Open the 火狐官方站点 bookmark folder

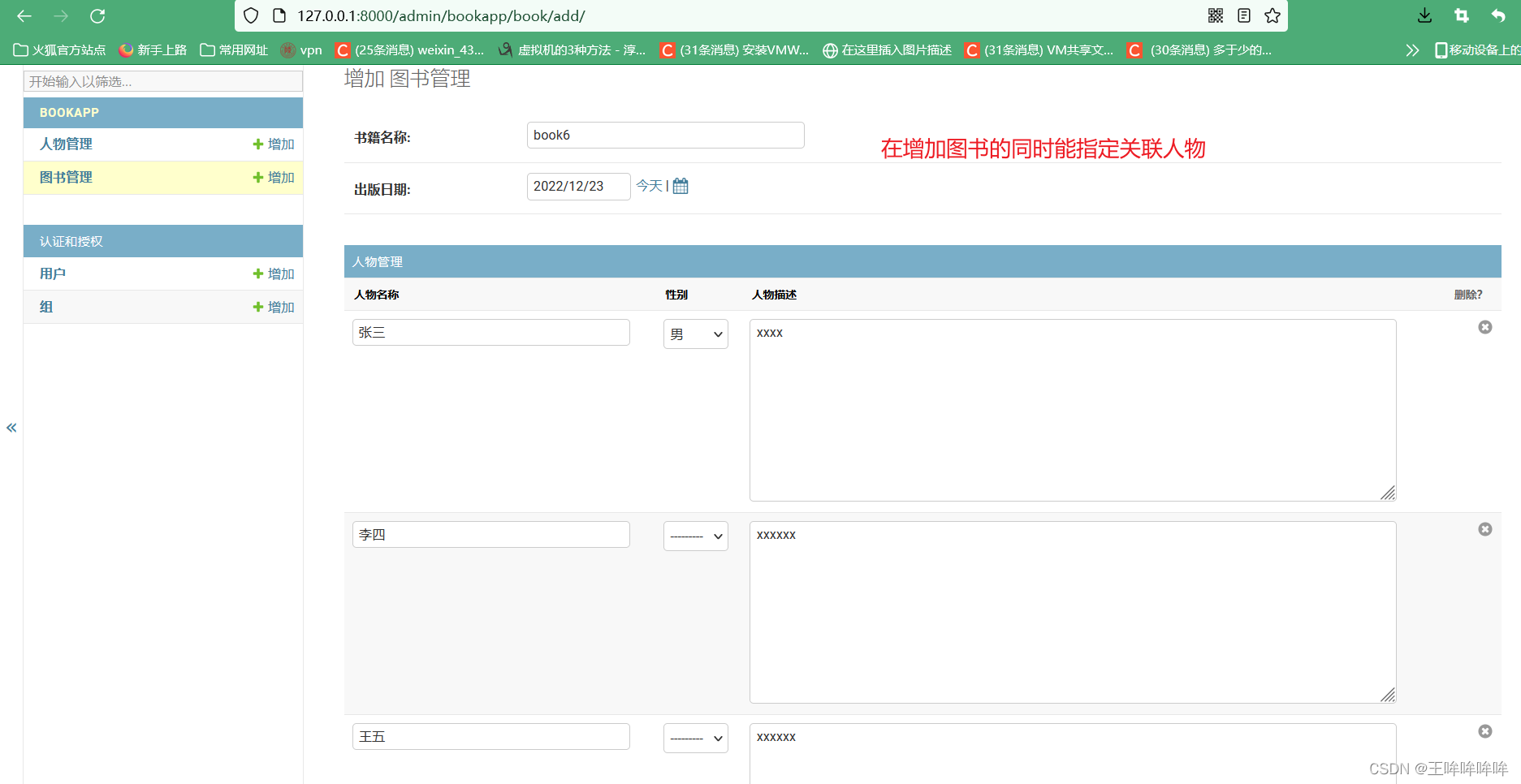coord(59,50)
